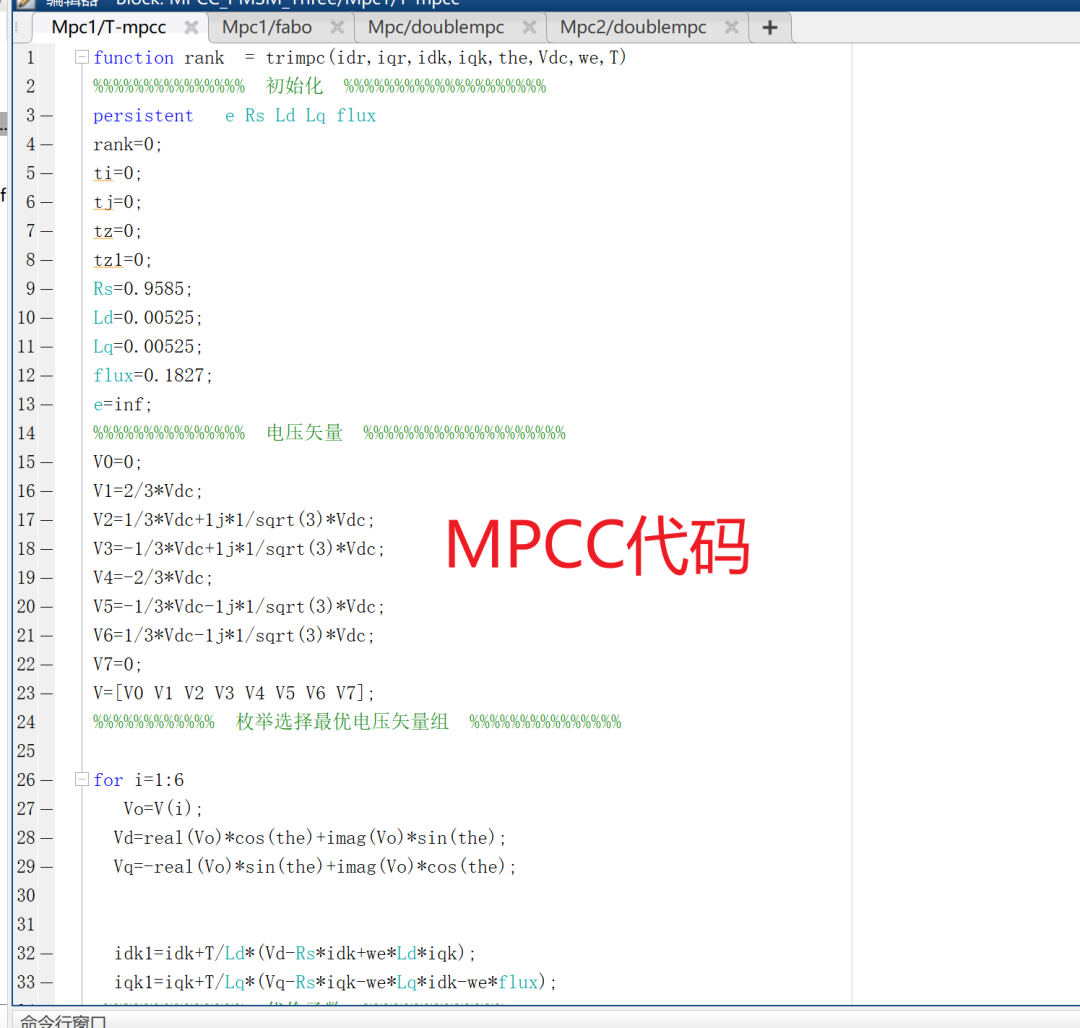Set breakpoint dash on line 32

click(47, 953)
